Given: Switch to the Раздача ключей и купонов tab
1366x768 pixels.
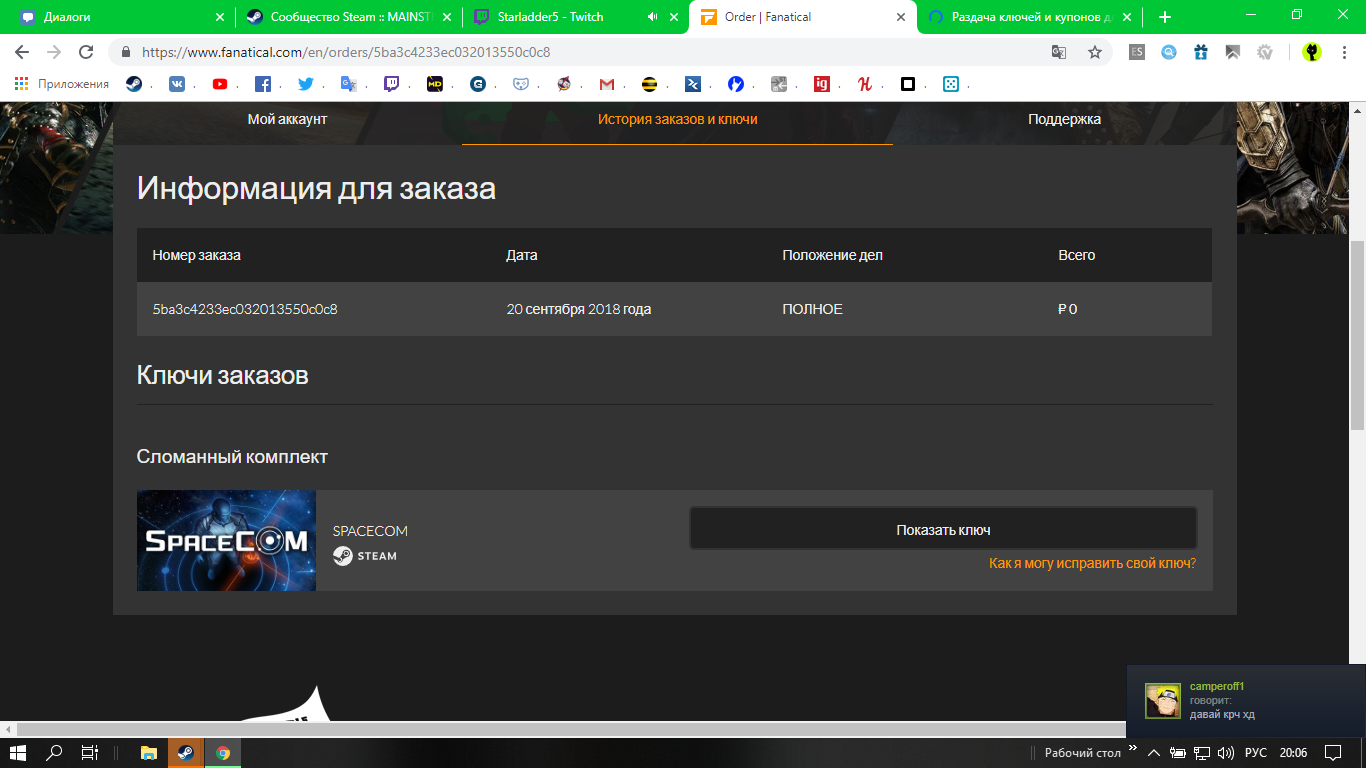Looking at the screenshot, I should 1030,17.
